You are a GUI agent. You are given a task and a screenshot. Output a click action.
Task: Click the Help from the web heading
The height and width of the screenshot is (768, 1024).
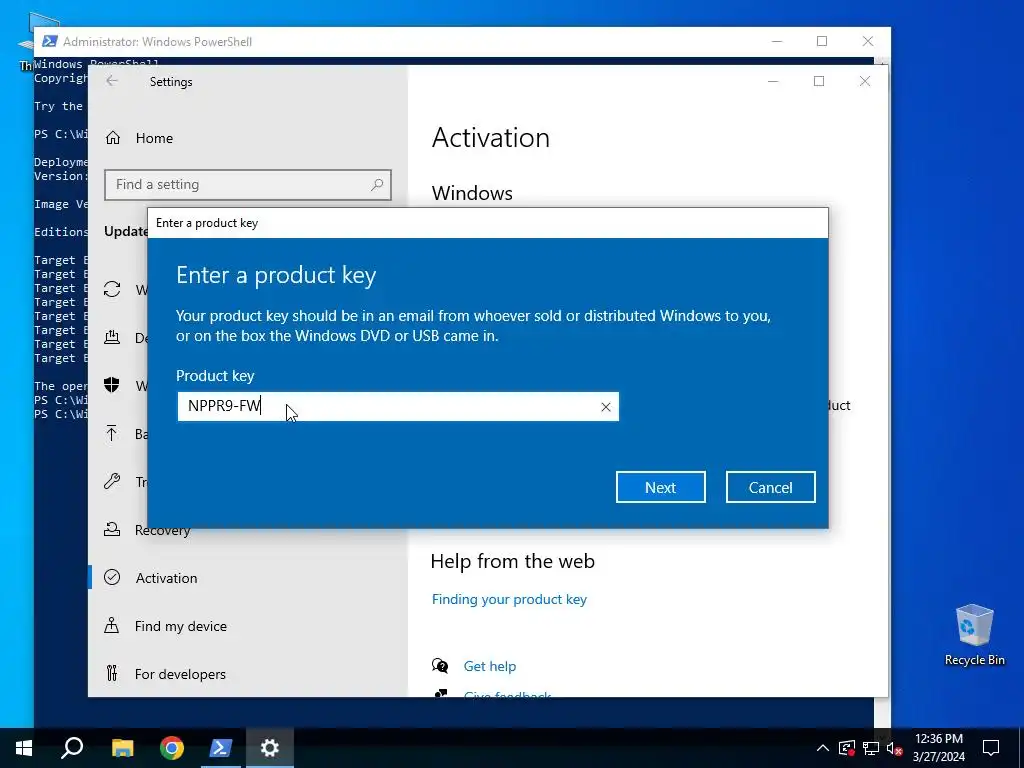(x=513, y=561)
